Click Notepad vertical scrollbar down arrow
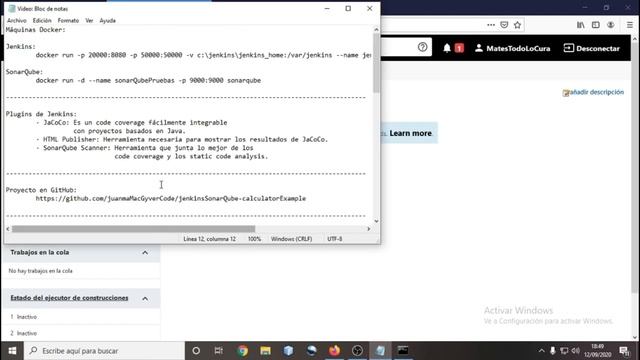Screen dimensions: 640x360 (x=376, y=221)
